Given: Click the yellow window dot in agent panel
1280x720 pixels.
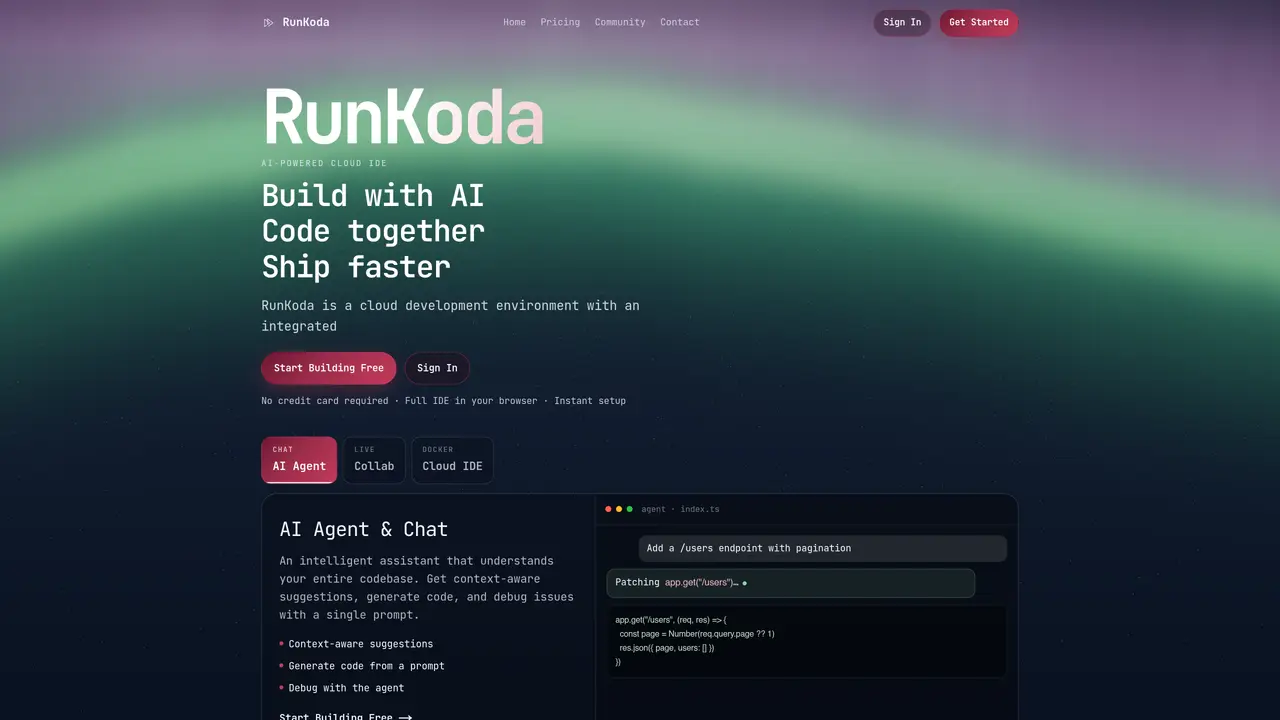Looking at the screenshot, I should pos(619,509).
